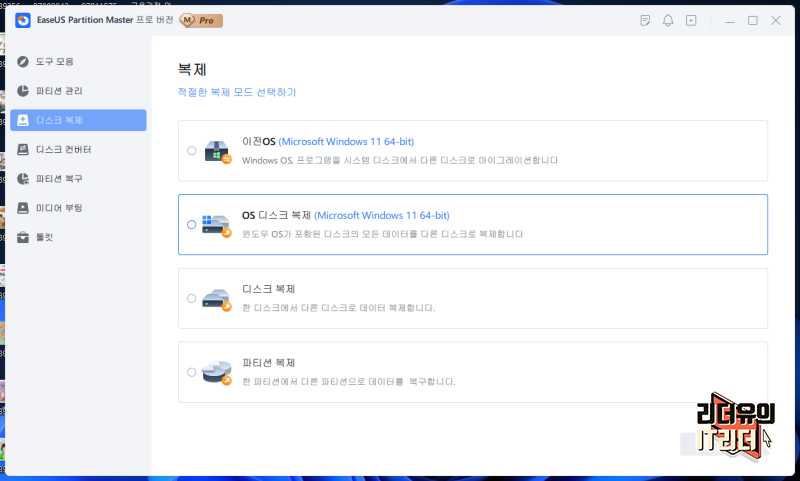Click the 파티션 복제 option card title
800x481 pixels.
(268, 363)
